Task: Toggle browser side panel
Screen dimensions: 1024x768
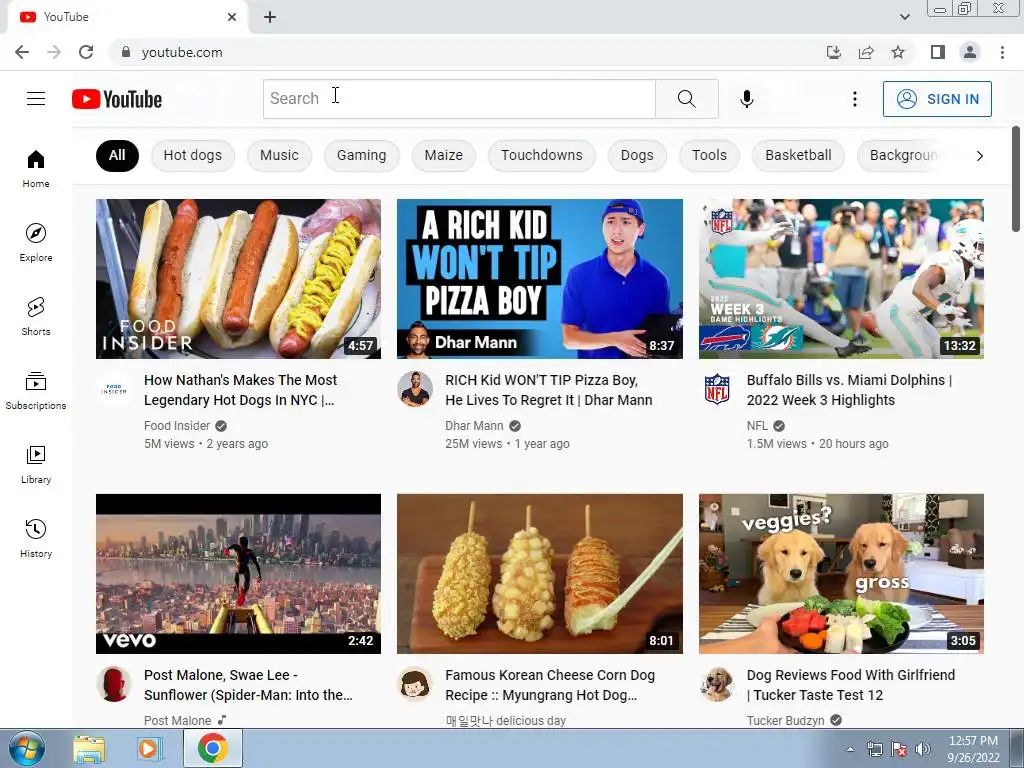Action: point(938,52)
